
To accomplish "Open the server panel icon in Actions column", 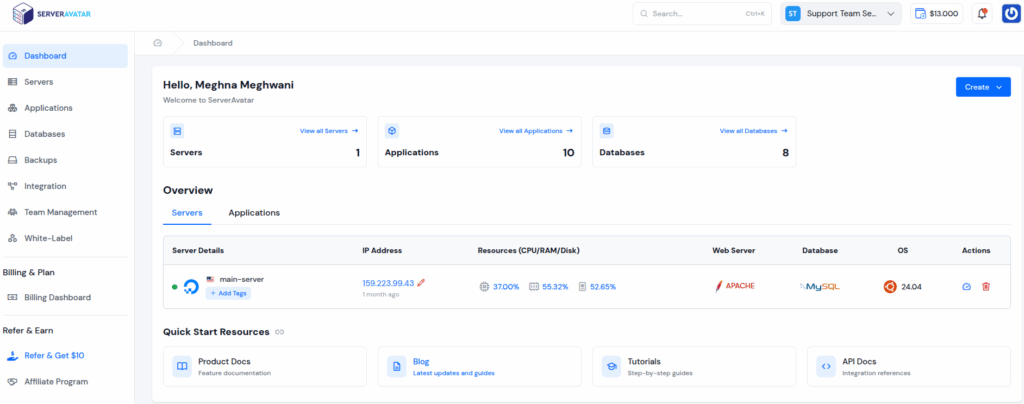I will click(966, 286).
